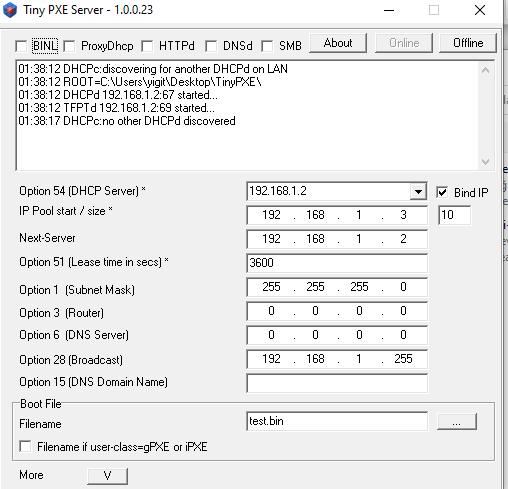Viewport: 508px width, 489px height.
Task: Open the DHCP Server address dropdown
Action: coord(418,191)
